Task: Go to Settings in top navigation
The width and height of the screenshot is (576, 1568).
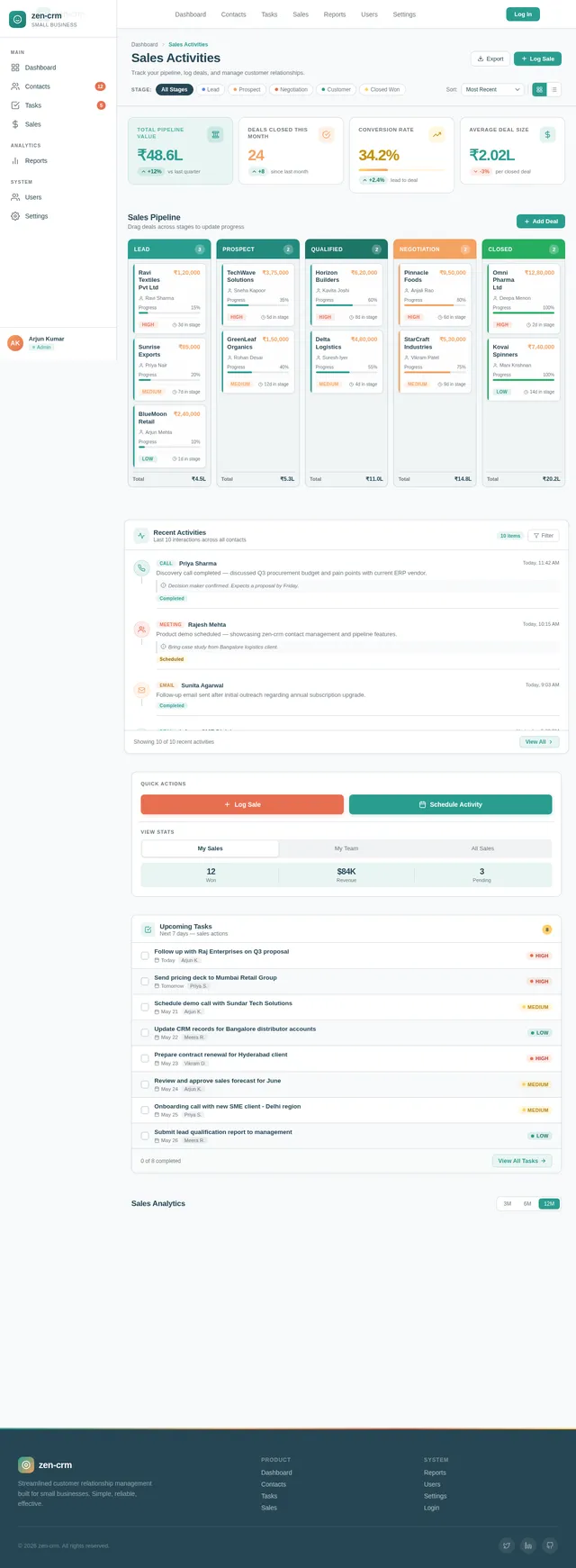Action: 405,14
